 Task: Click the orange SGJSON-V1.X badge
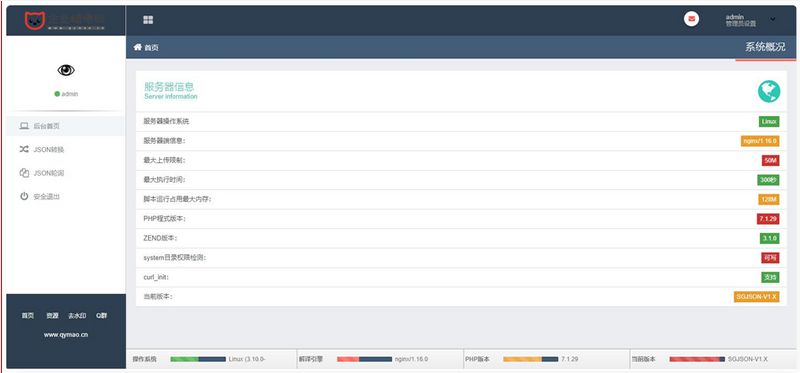[757, 296]
